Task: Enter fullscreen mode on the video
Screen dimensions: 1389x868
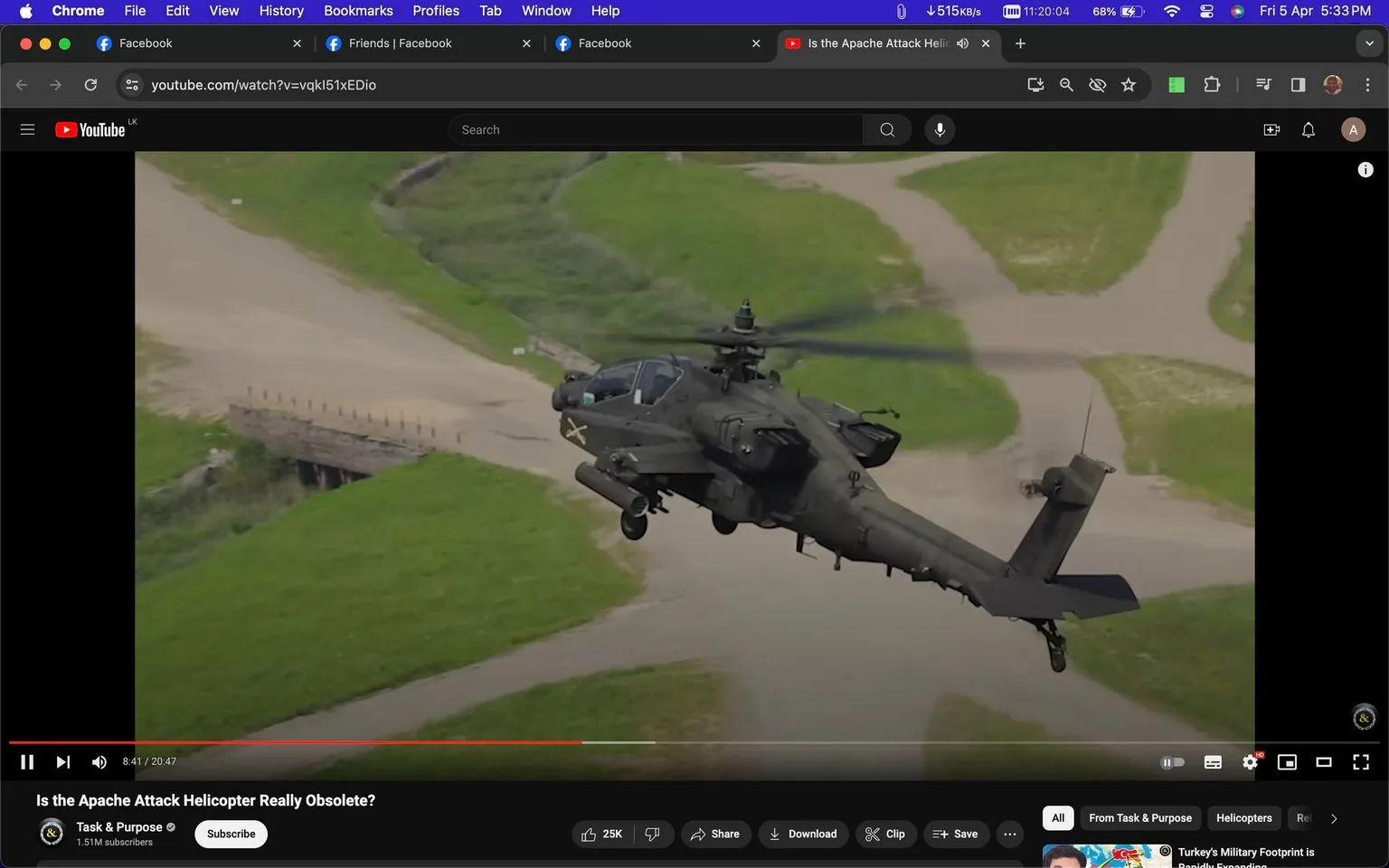Action: (1360, 761)
